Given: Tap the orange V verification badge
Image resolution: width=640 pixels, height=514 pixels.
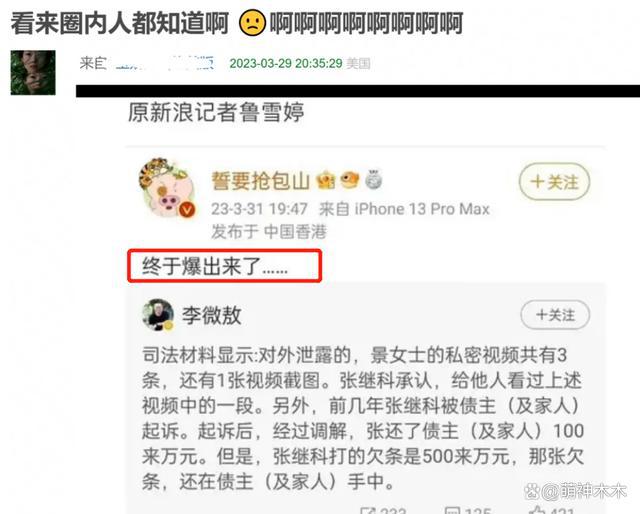Looking at the screenshot, I should coord(187,210).
